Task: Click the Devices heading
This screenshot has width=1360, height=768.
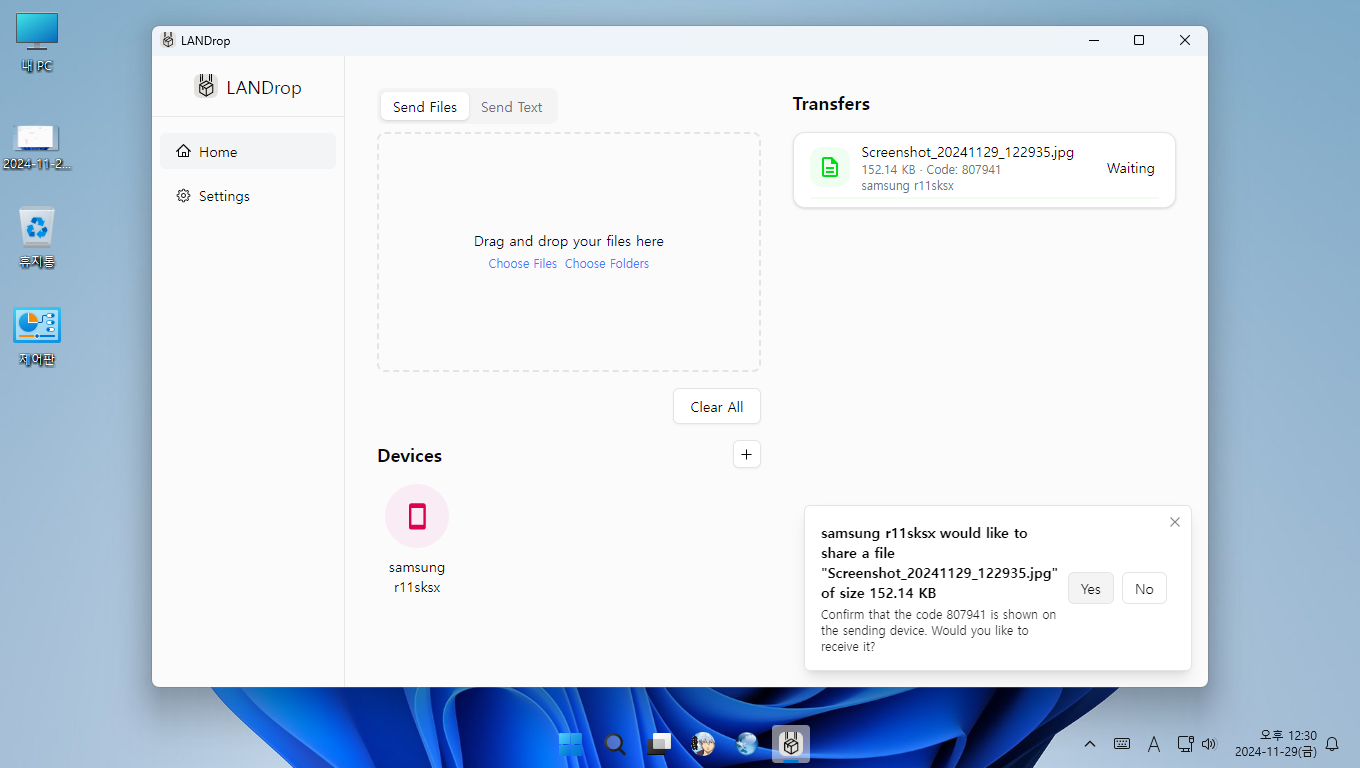Action: pos(409,456)
